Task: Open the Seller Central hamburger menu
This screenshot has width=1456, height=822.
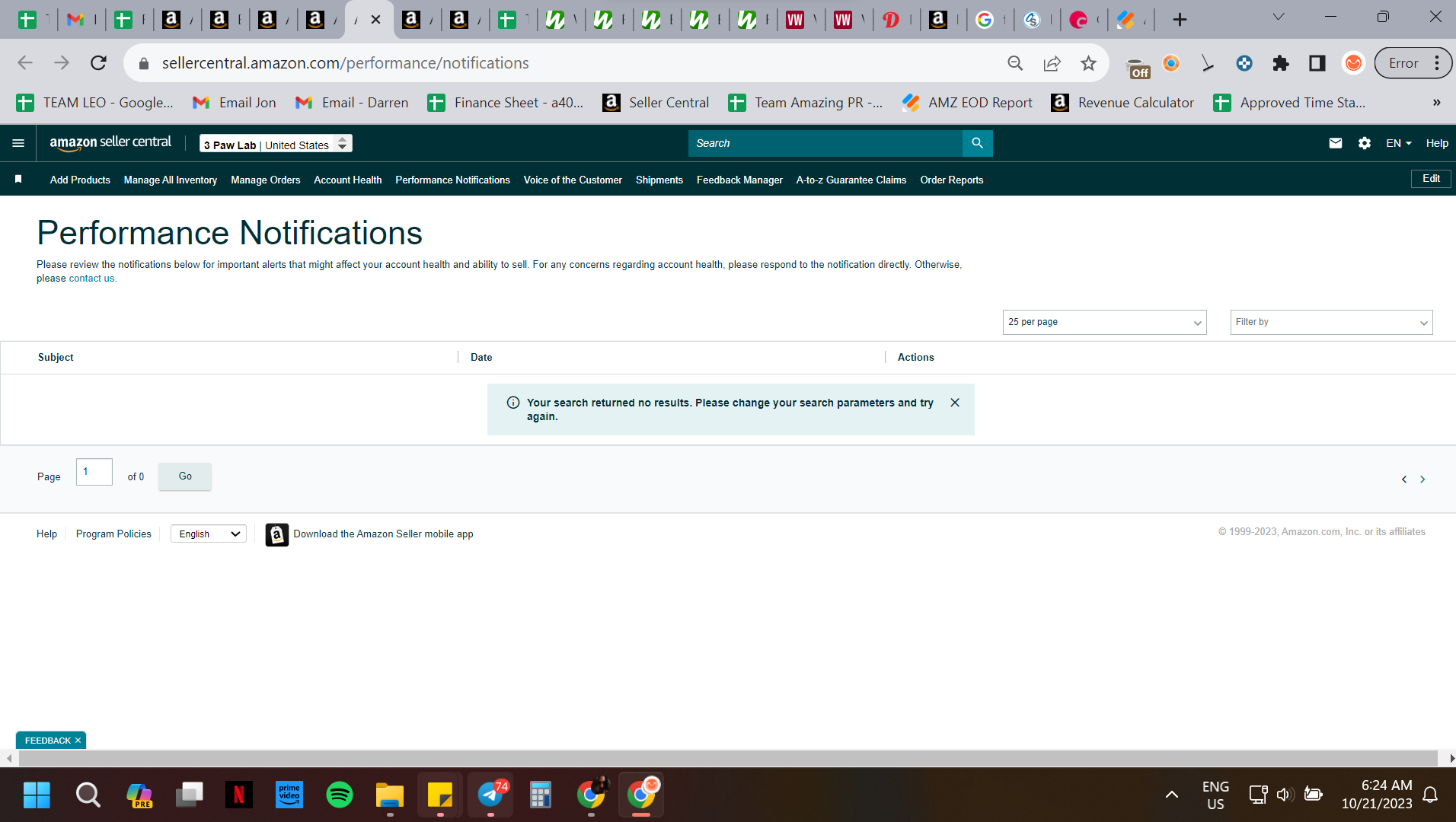Action: (x=18, y=143)
